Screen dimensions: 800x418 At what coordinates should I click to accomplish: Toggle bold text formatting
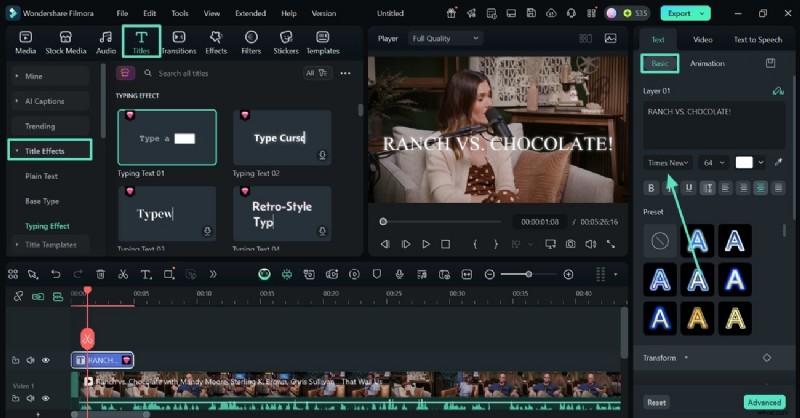pyautogui.click(x=652, y=187)
